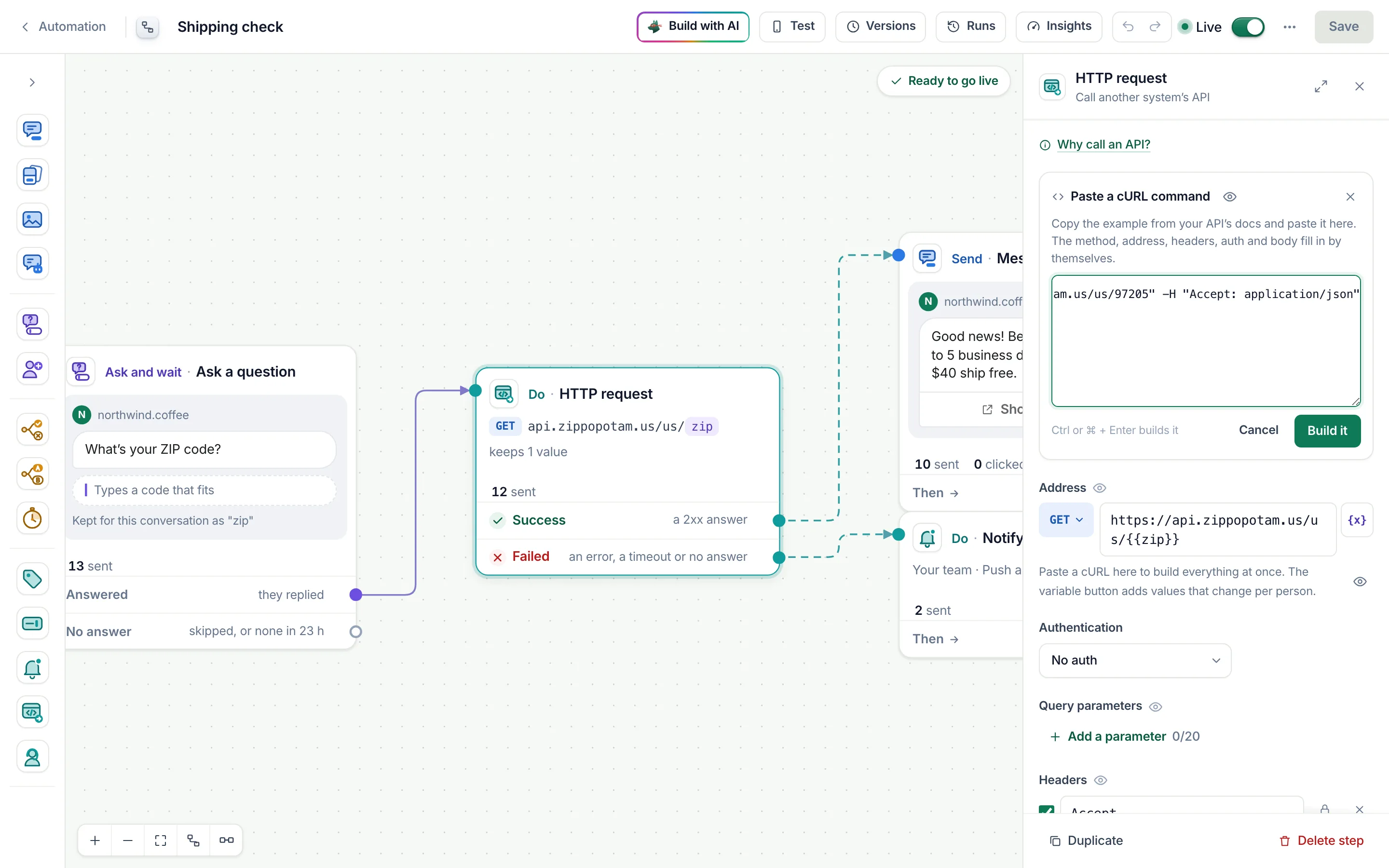Undo the last change

(1128, 27)
